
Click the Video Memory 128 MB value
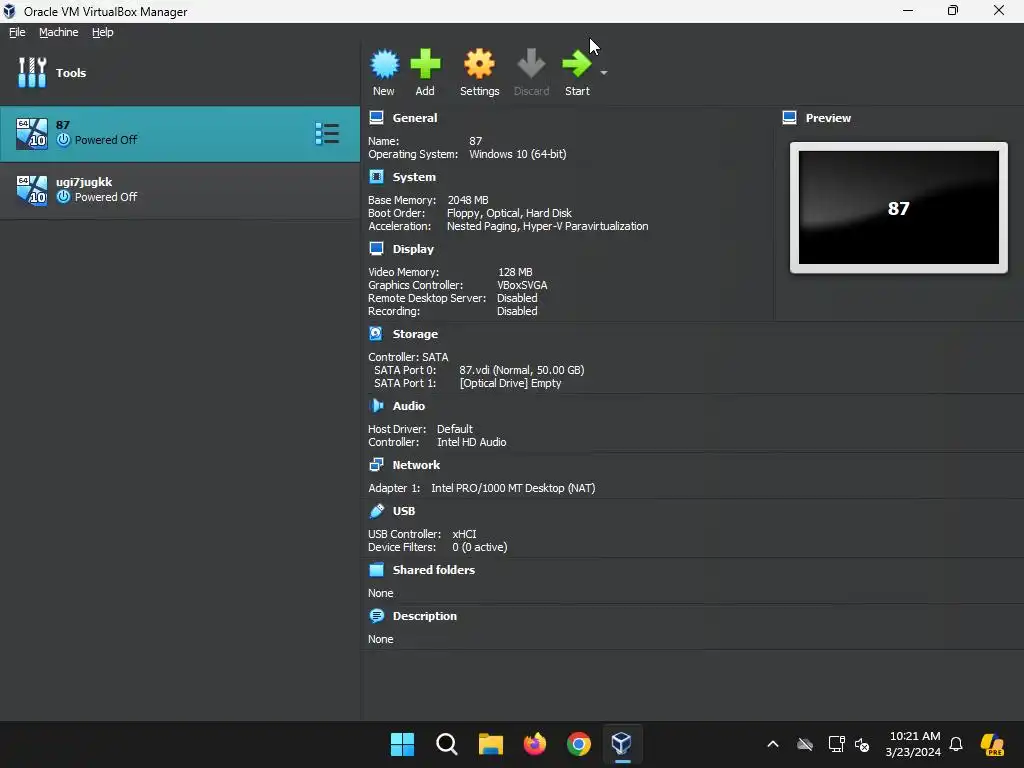[515, 272]
